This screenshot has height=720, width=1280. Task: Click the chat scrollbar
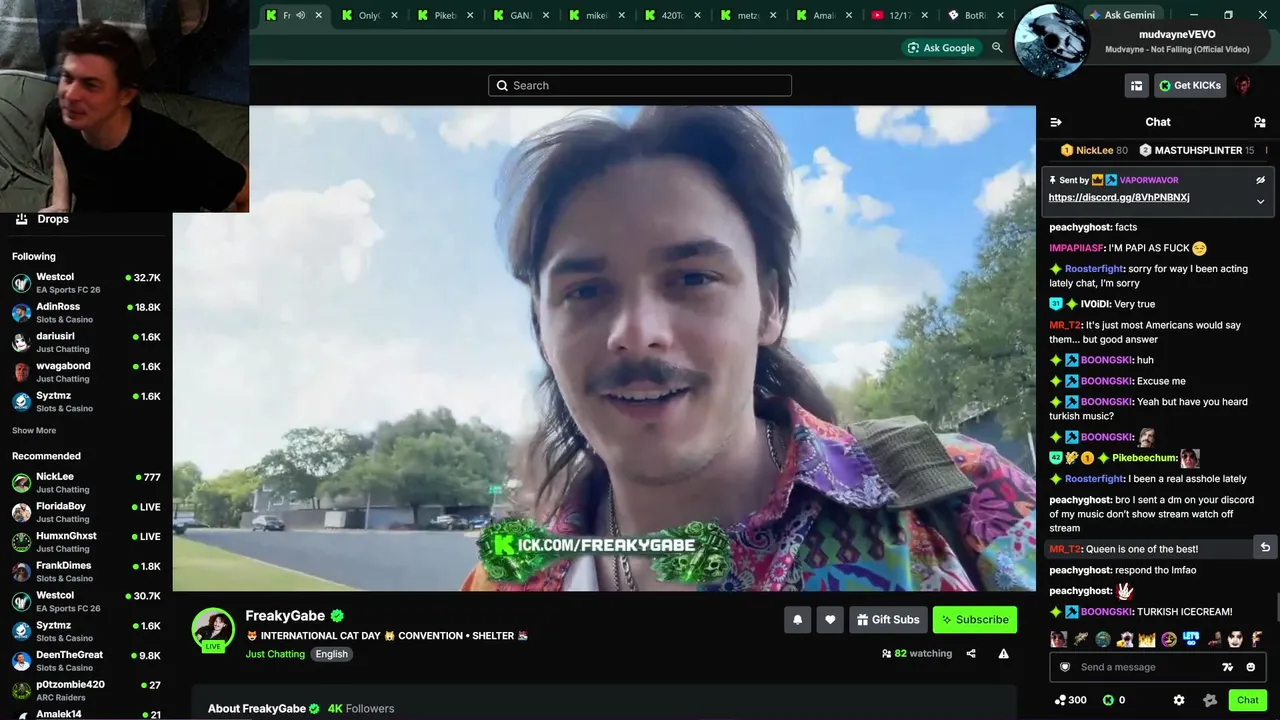tap(1276, 607)
